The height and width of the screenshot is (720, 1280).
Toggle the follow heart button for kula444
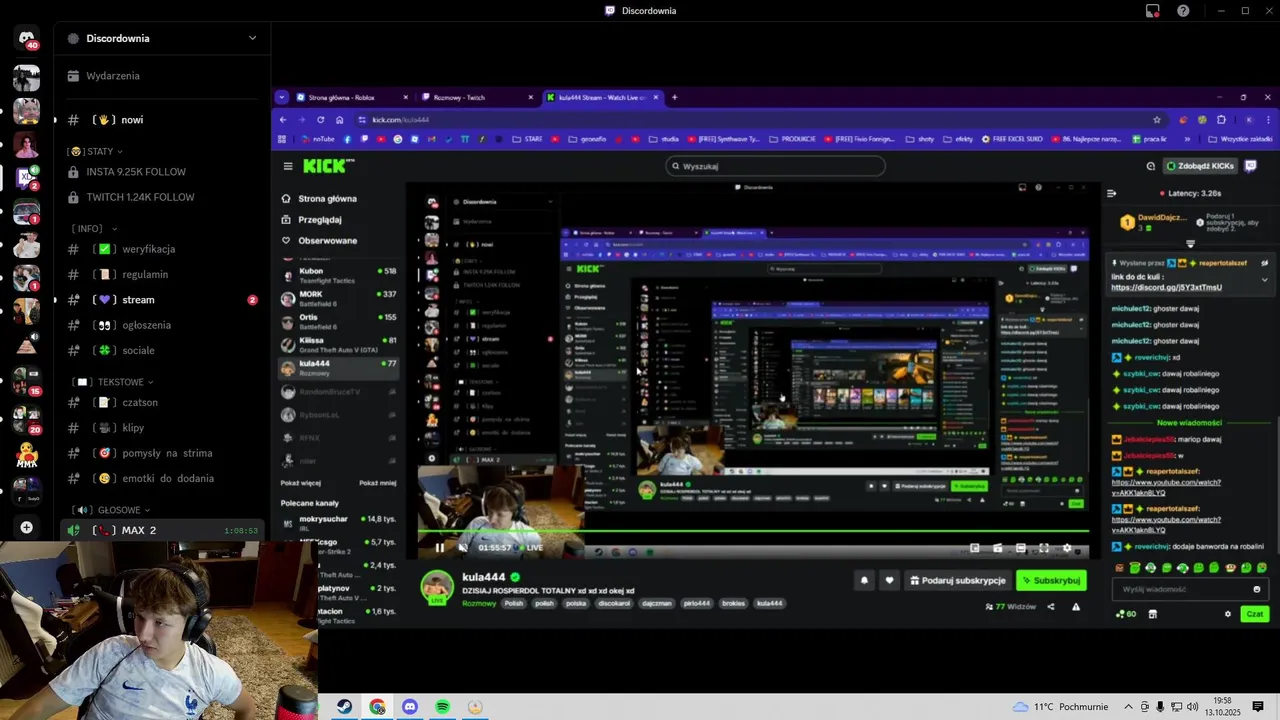[x=889, y=580]
